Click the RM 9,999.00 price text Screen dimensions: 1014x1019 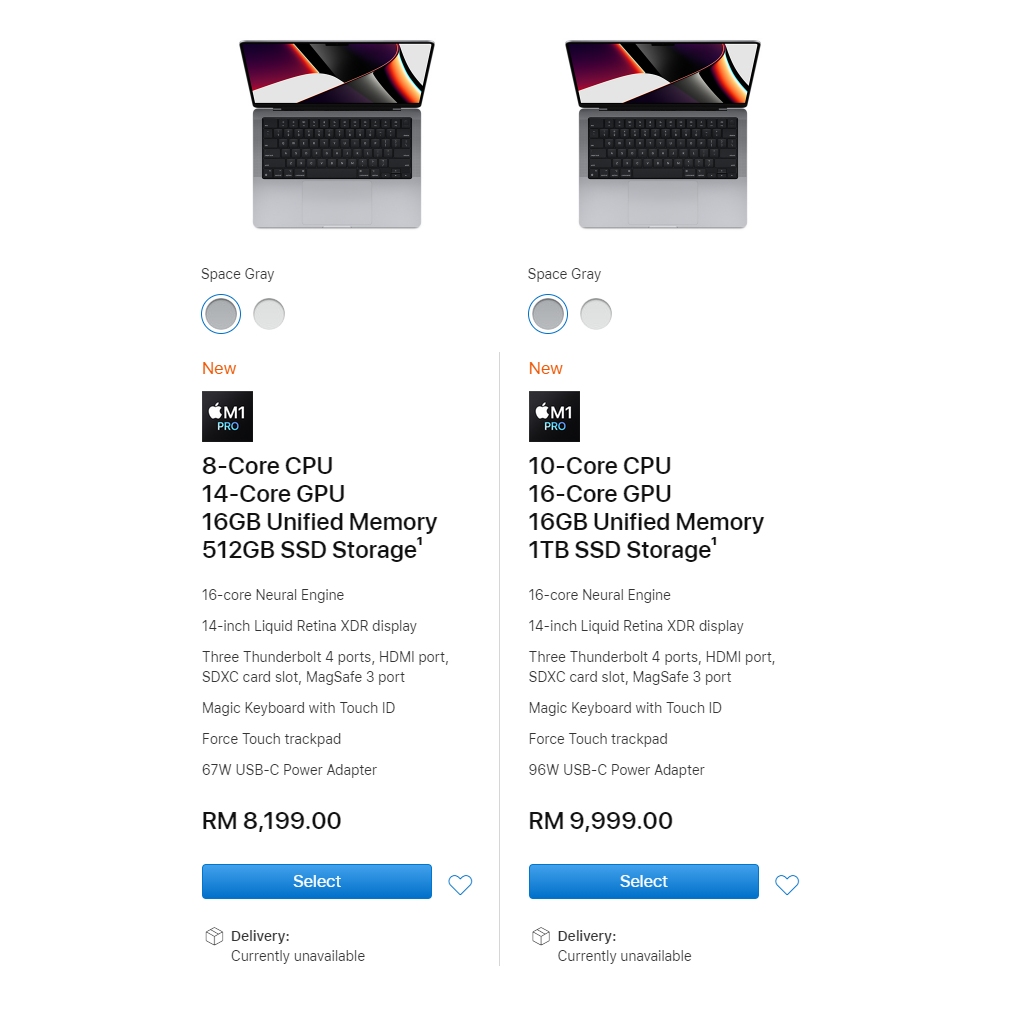pyautogui.click(x=601, y=821)
